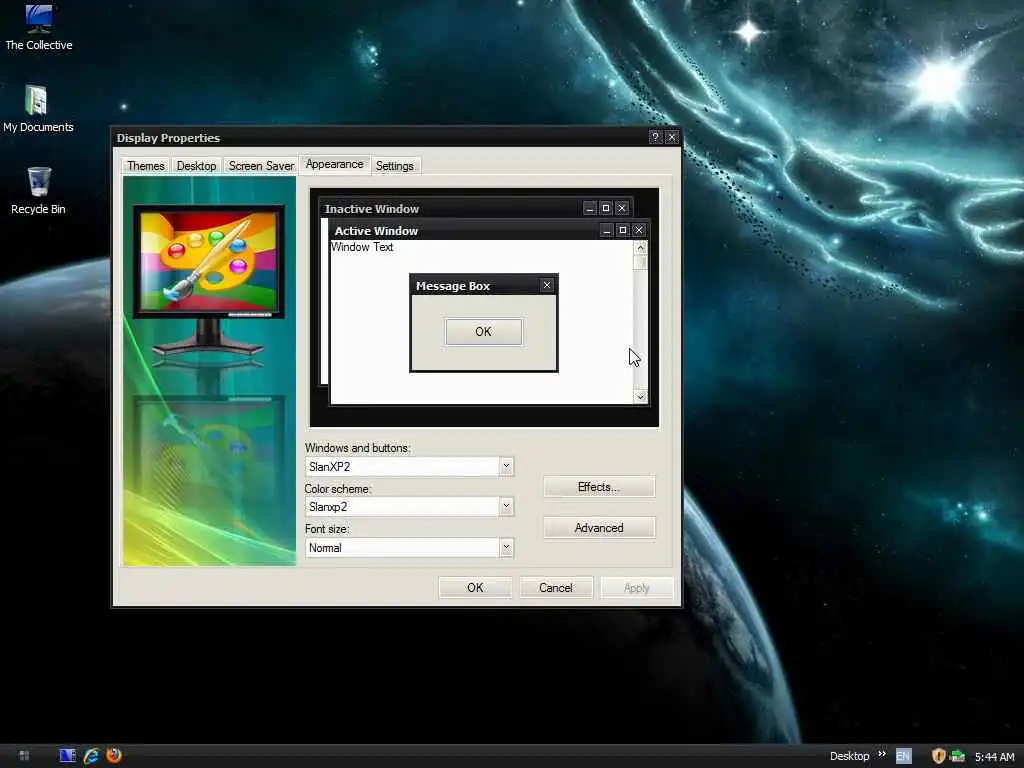Click the 'Window Text' sample in preview

pos(362,248)
